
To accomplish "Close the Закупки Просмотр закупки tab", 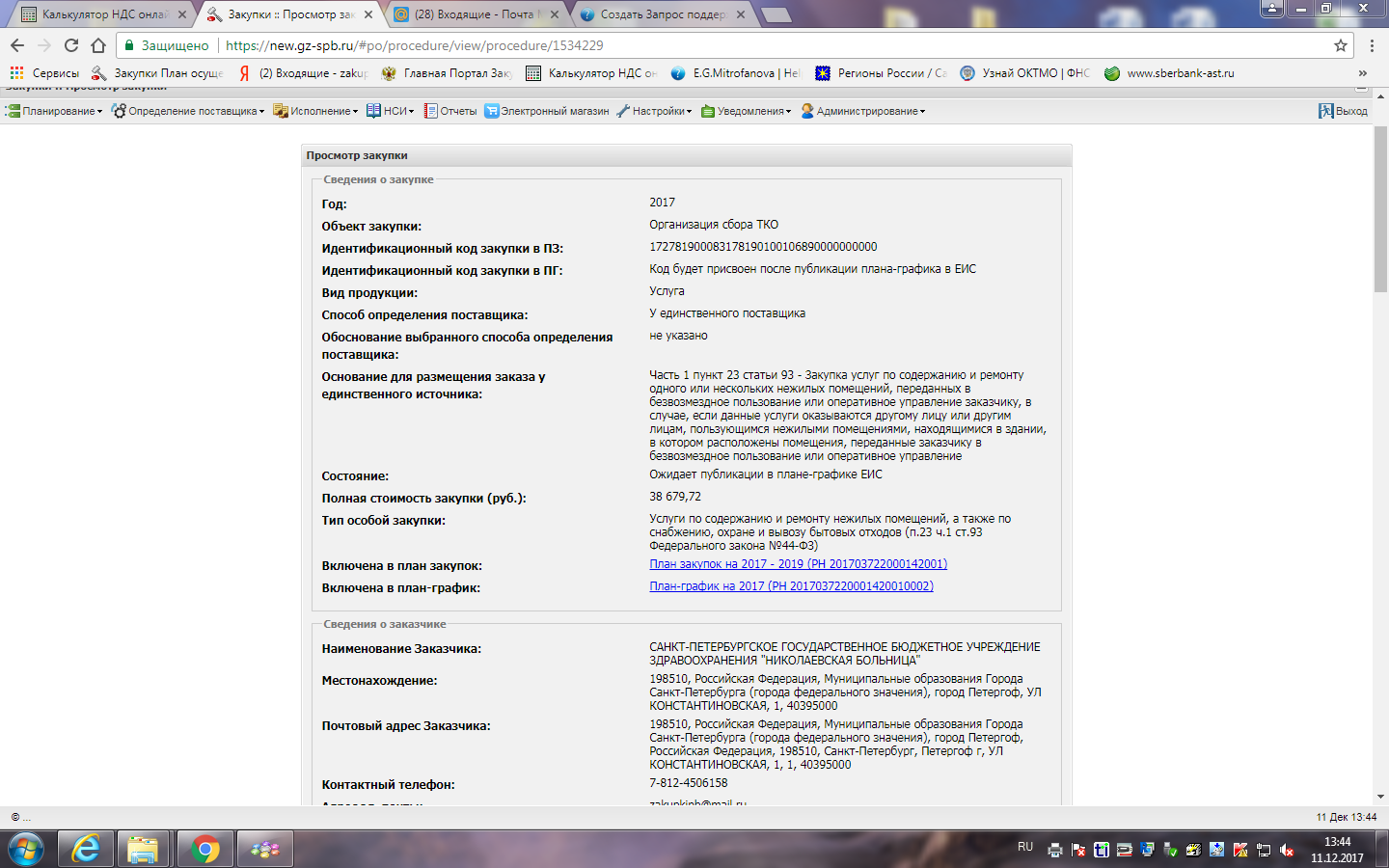I will (368, 14).
